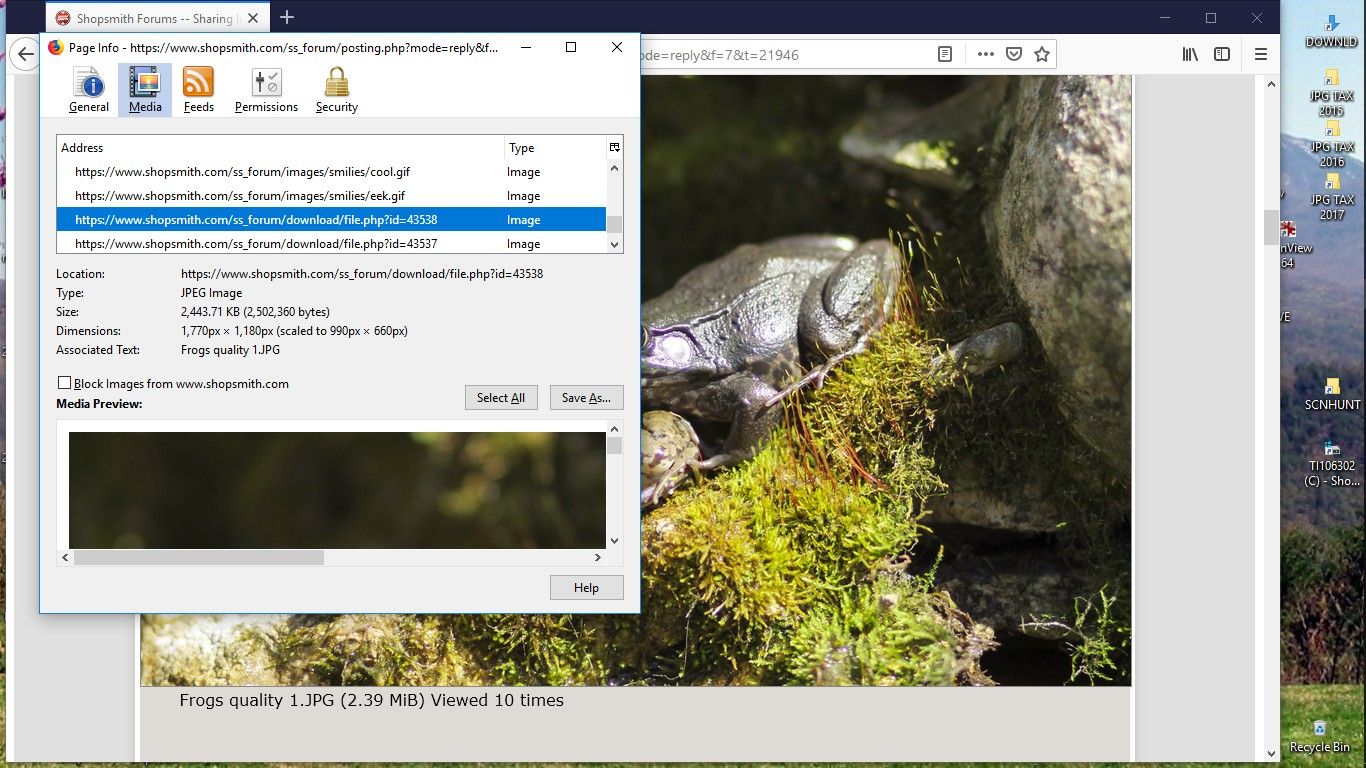Select the Shopsmith Forums browser tab
The height and width of the screenshot is (768, 1366).
[x=156, y=18]
